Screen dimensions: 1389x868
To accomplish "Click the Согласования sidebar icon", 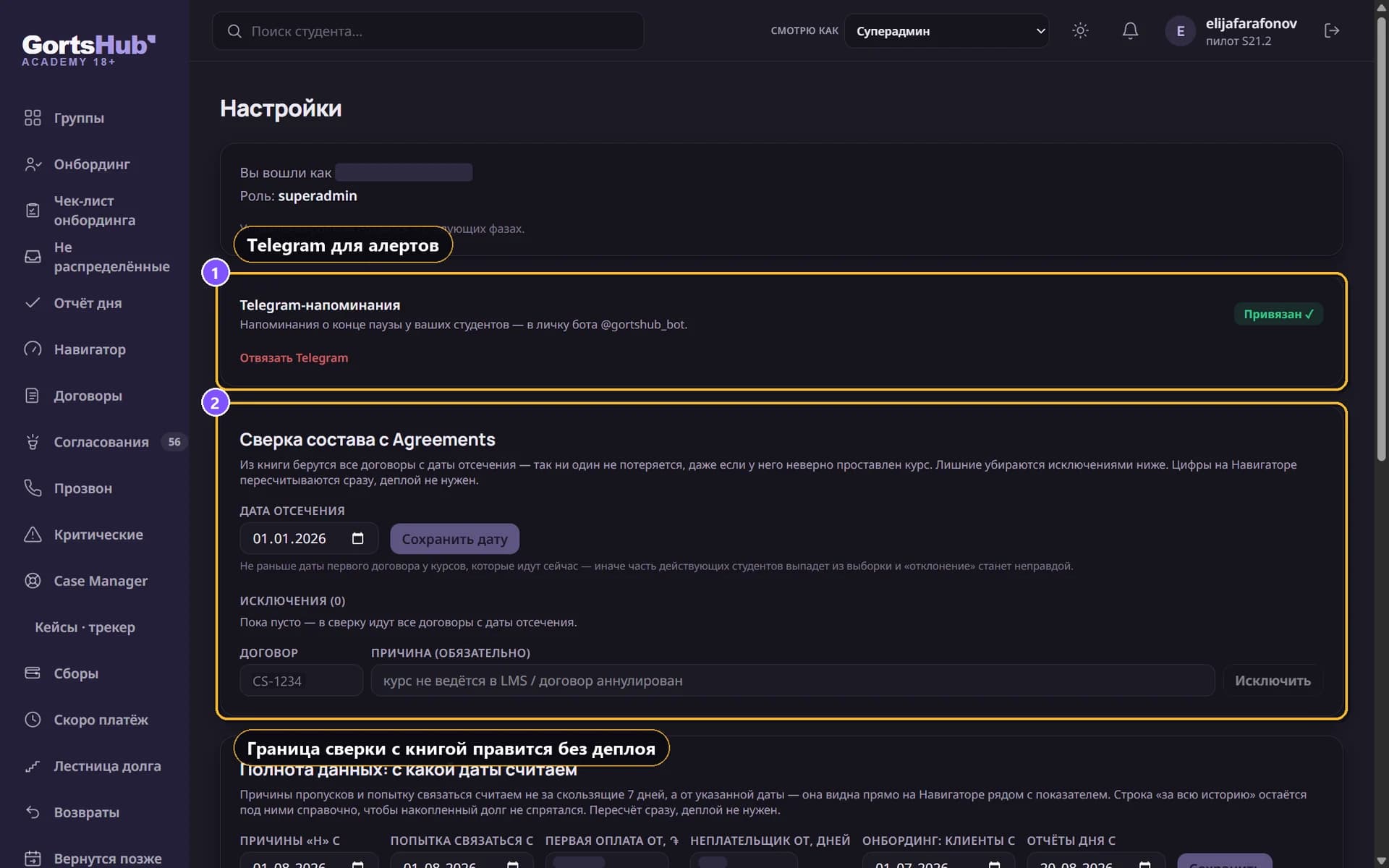I will click(33, 442).
